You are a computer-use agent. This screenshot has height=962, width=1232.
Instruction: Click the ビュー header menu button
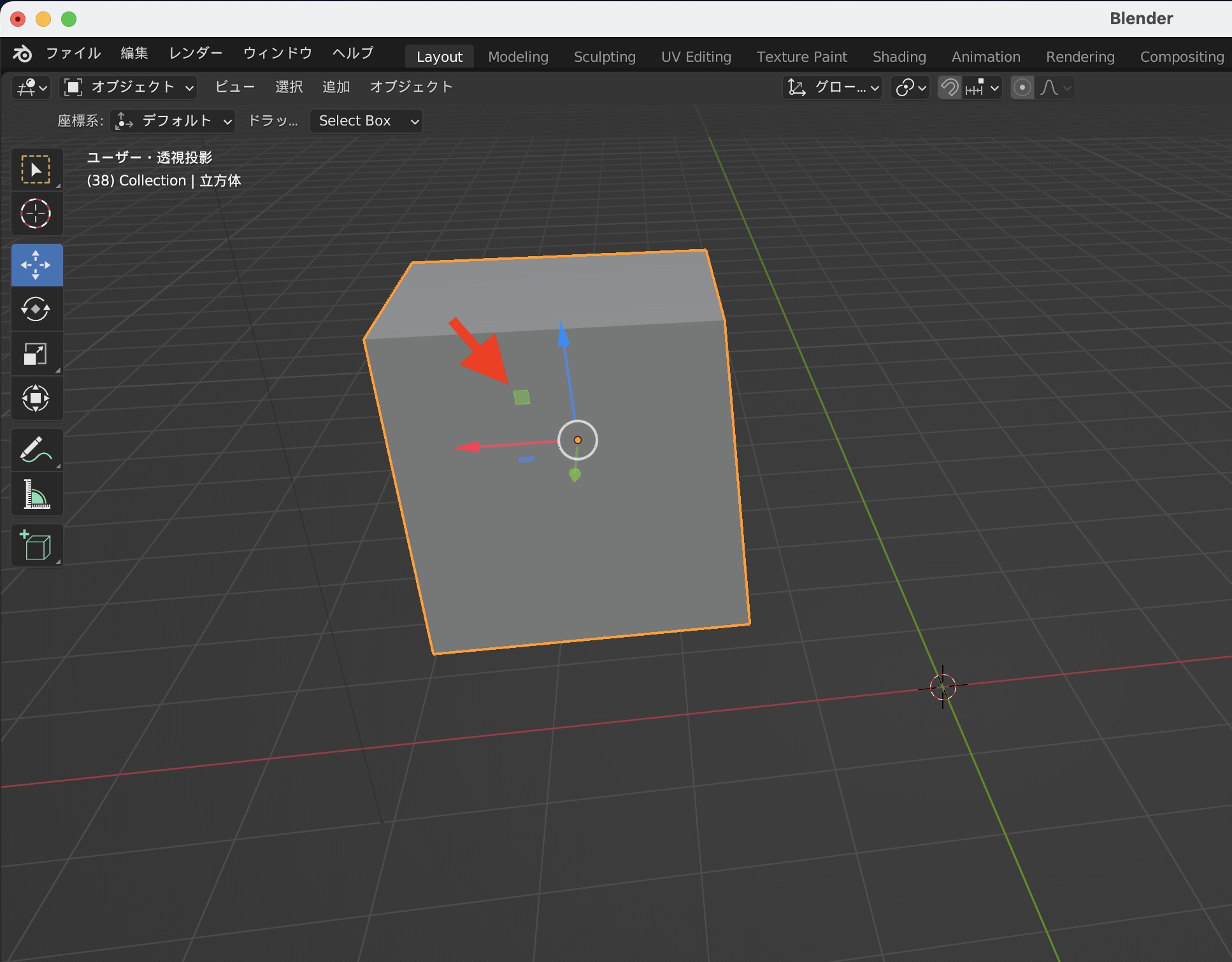[x=234, y=87]
